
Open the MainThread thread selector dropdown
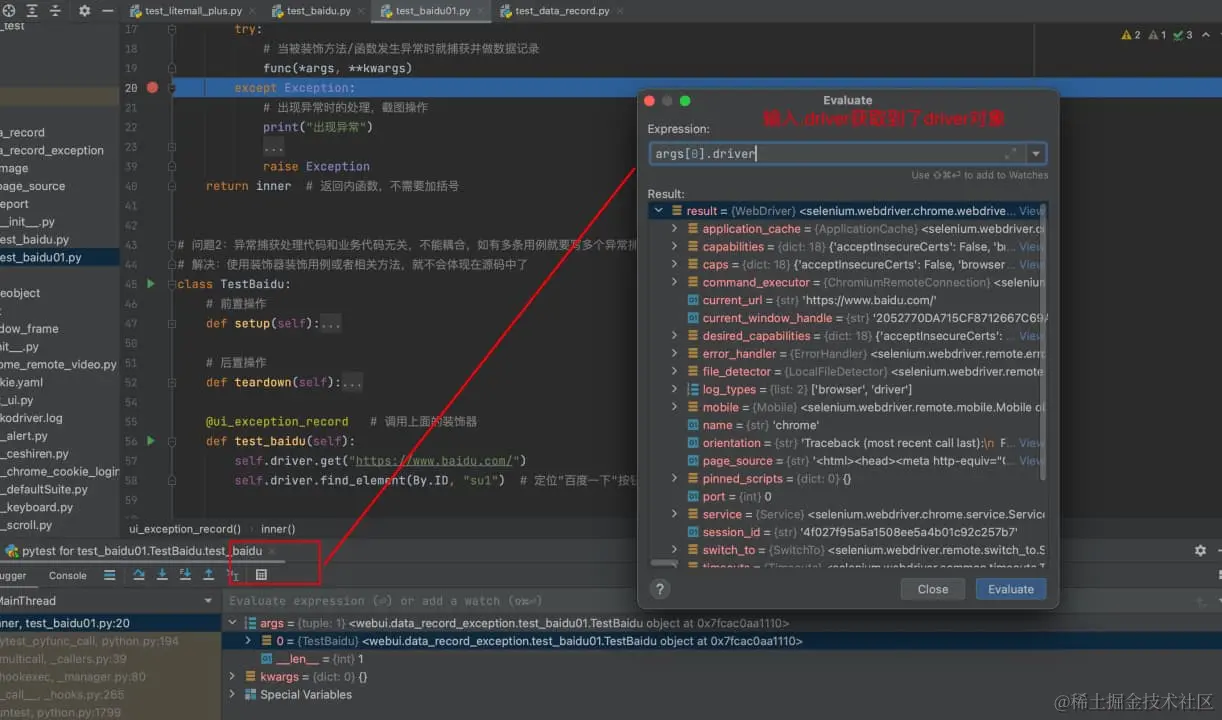pos(208,601)
